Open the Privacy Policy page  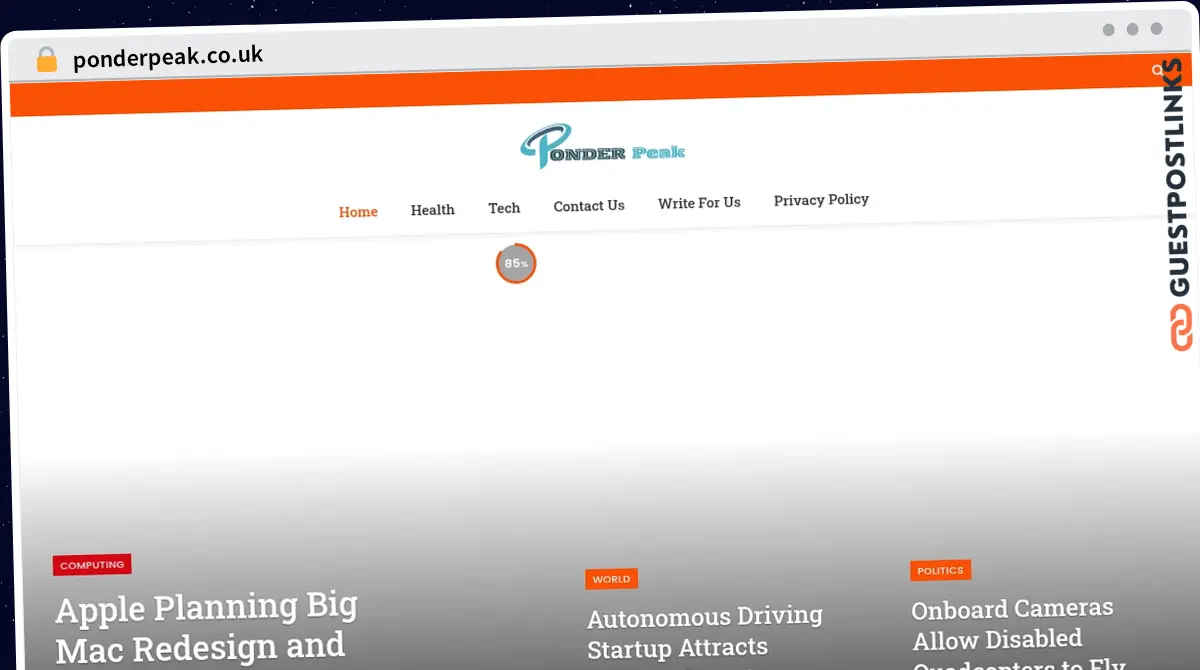821,200
